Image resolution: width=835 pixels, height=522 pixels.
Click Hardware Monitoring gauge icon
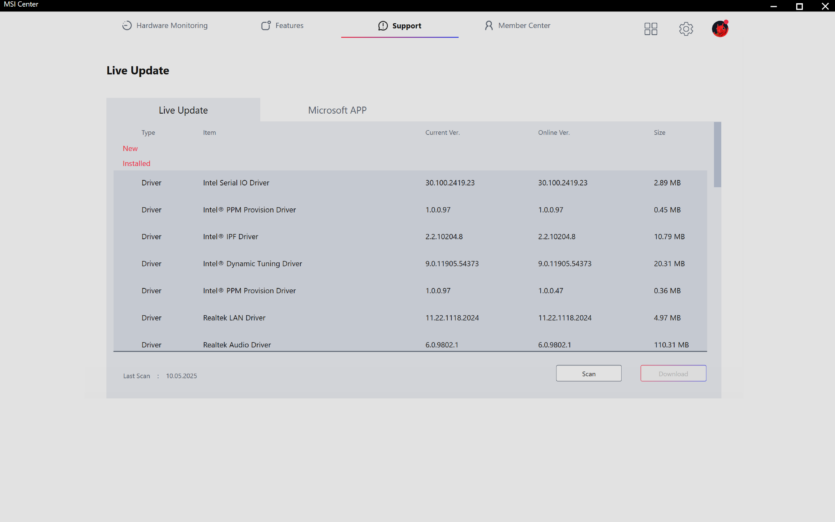tap(127, 26)
